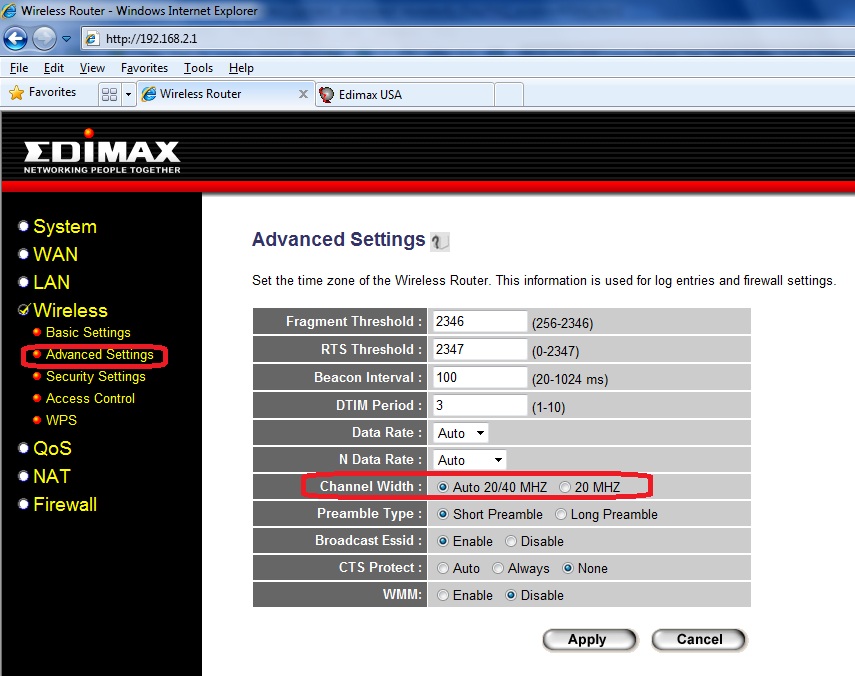Open the Favorites menu
This screenshot has width=855, height=676.
pos(144,68)
